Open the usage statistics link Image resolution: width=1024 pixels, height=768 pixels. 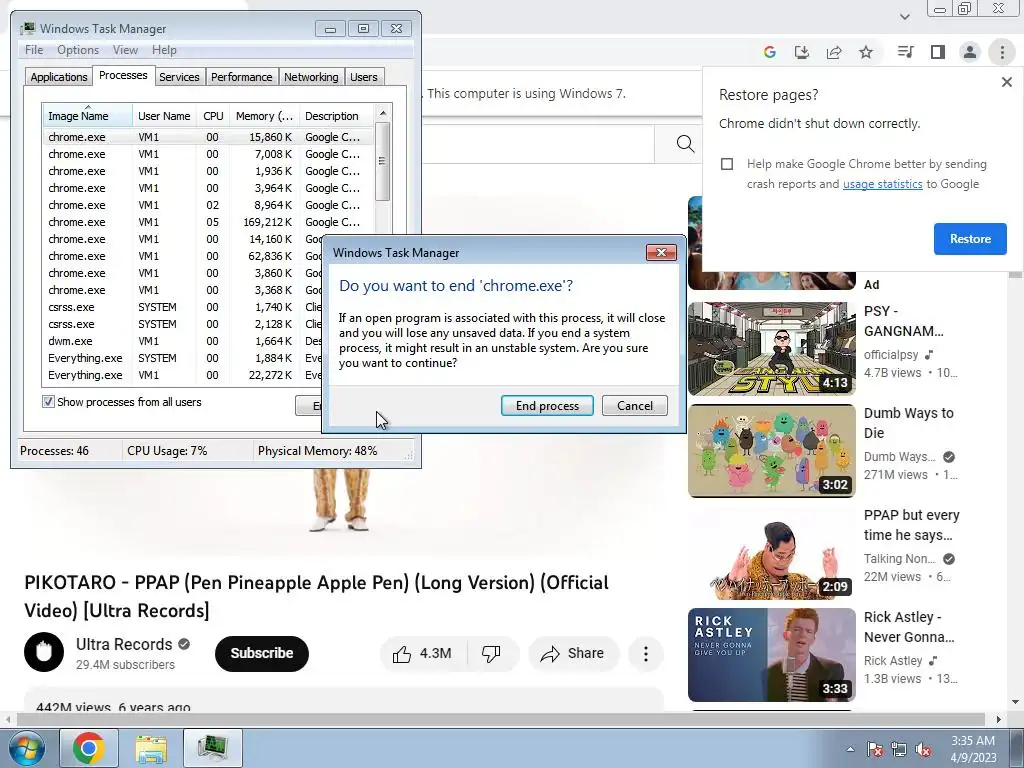point(882,184)
